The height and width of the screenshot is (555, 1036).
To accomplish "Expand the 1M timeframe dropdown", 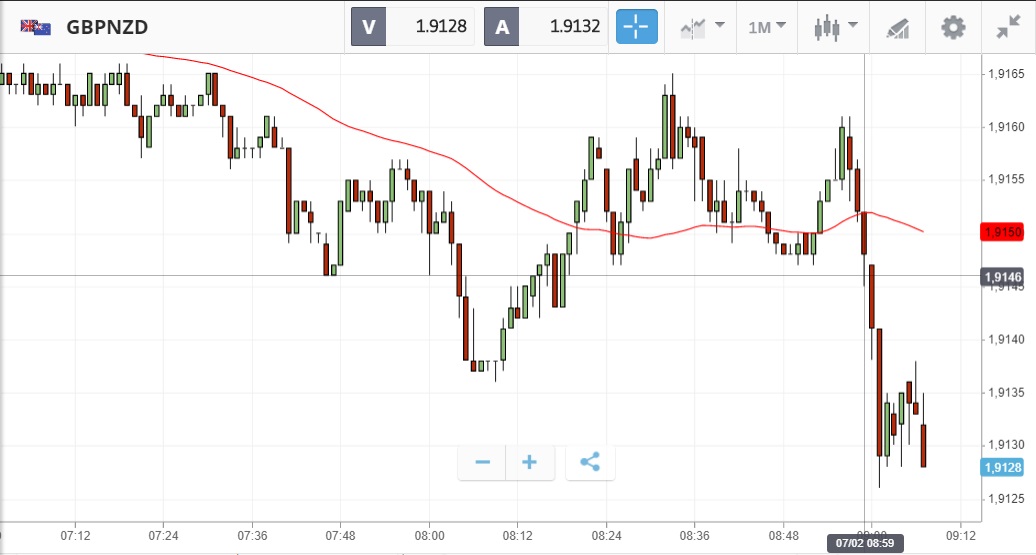I will [767, 27].
